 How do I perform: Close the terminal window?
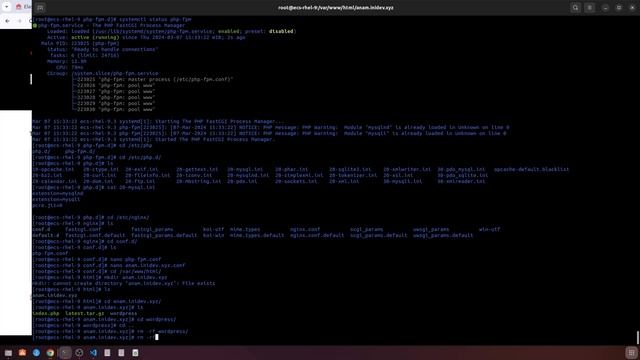coord(632,7)
